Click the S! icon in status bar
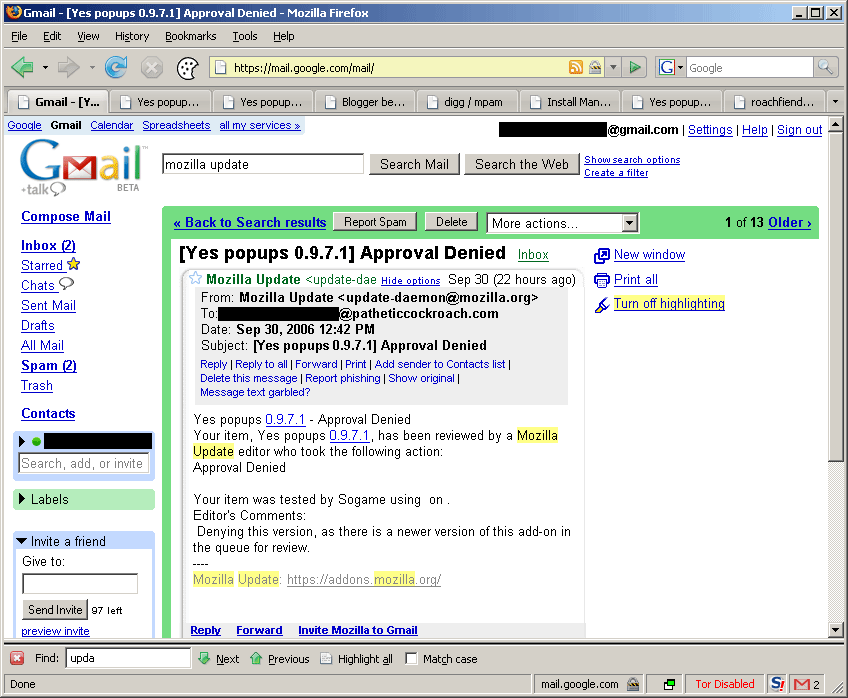The image size is (848, 698). coord(778,684)
